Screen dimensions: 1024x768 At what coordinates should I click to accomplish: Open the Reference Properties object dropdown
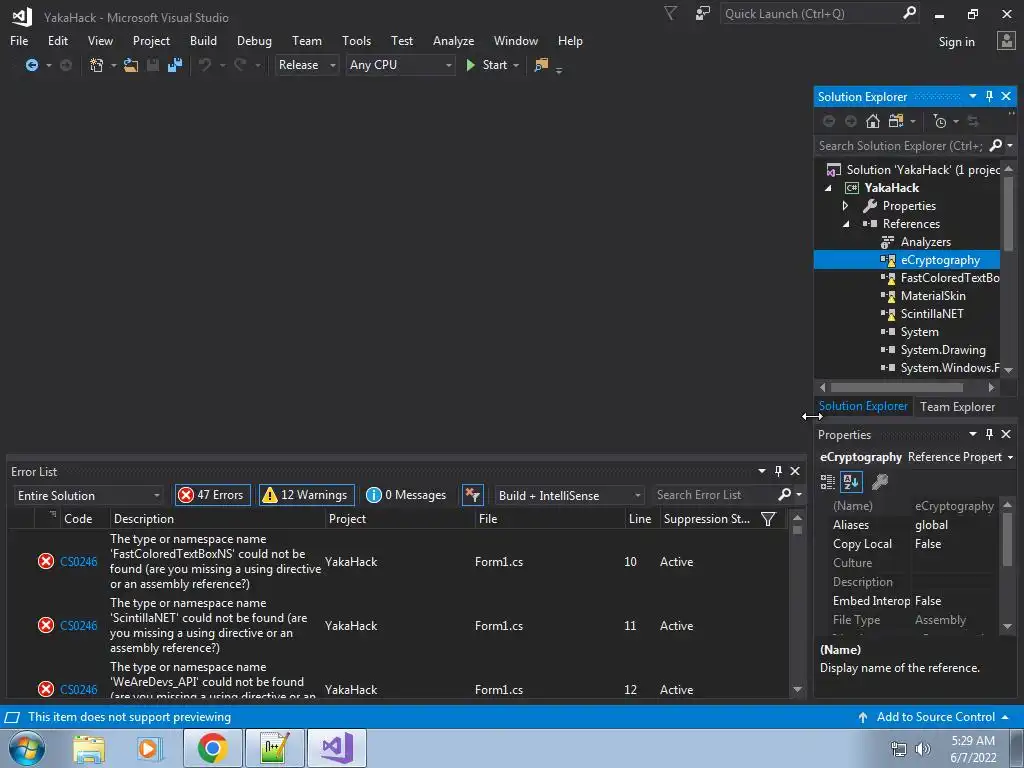[x=1011, y=457]
